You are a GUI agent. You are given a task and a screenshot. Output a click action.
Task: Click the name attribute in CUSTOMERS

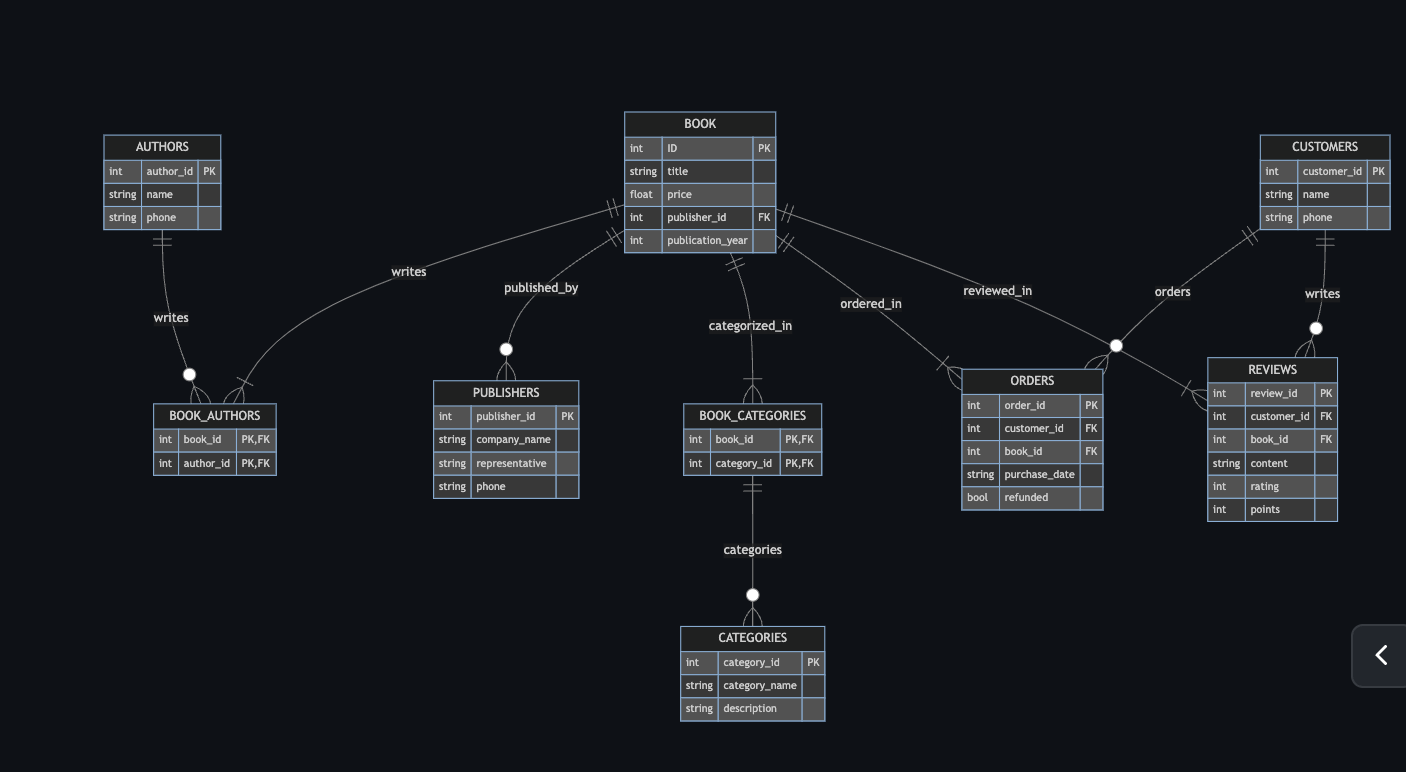point(1332,195)
